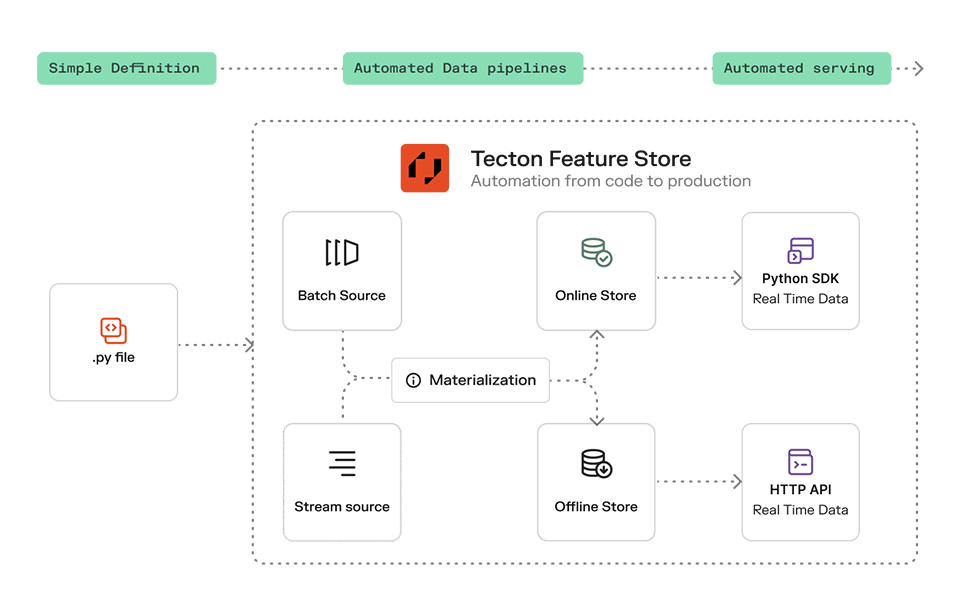Click the Materialization box
This screenshot has height=616, width=960.
point(470,380)
